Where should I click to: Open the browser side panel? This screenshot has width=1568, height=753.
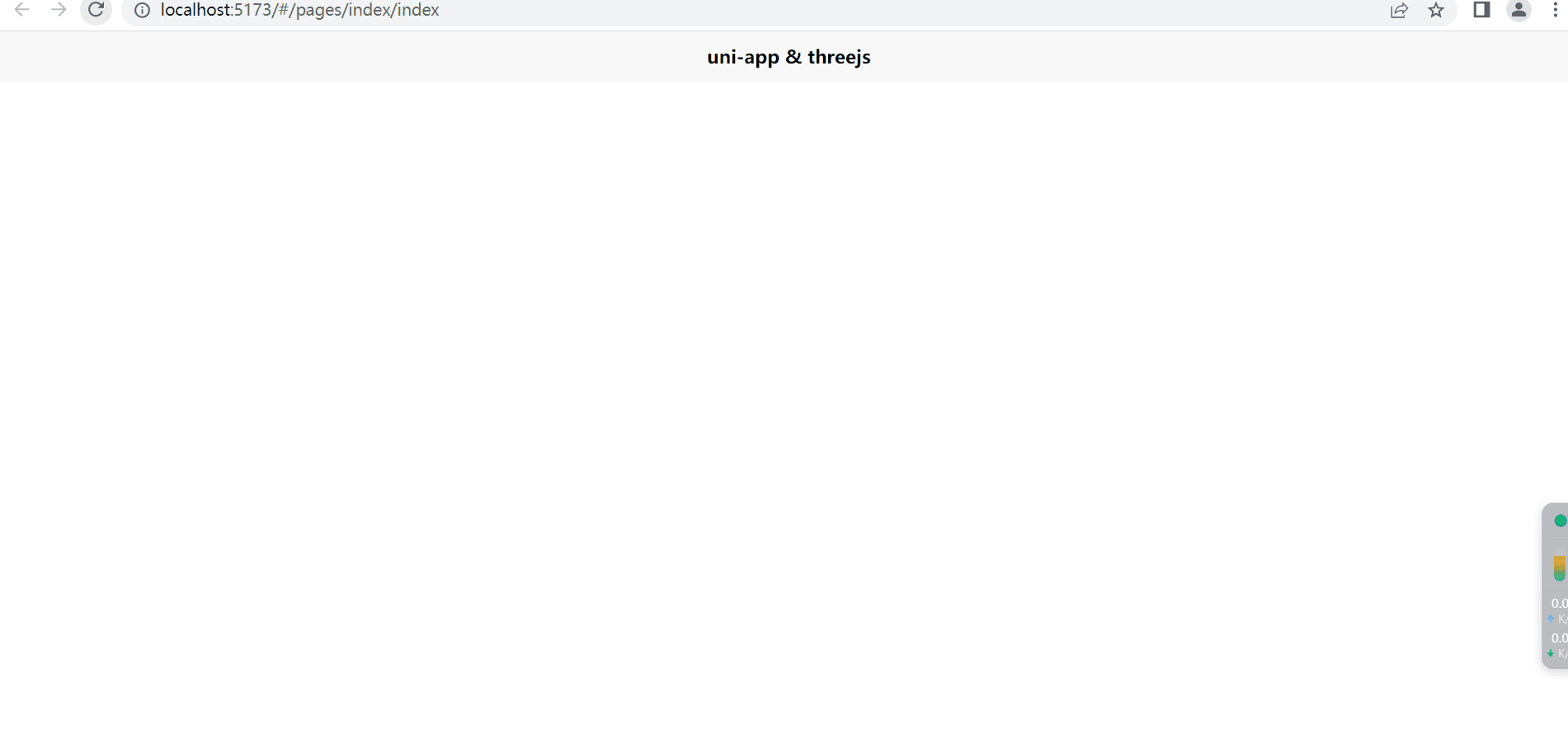tap(1481, 10)
